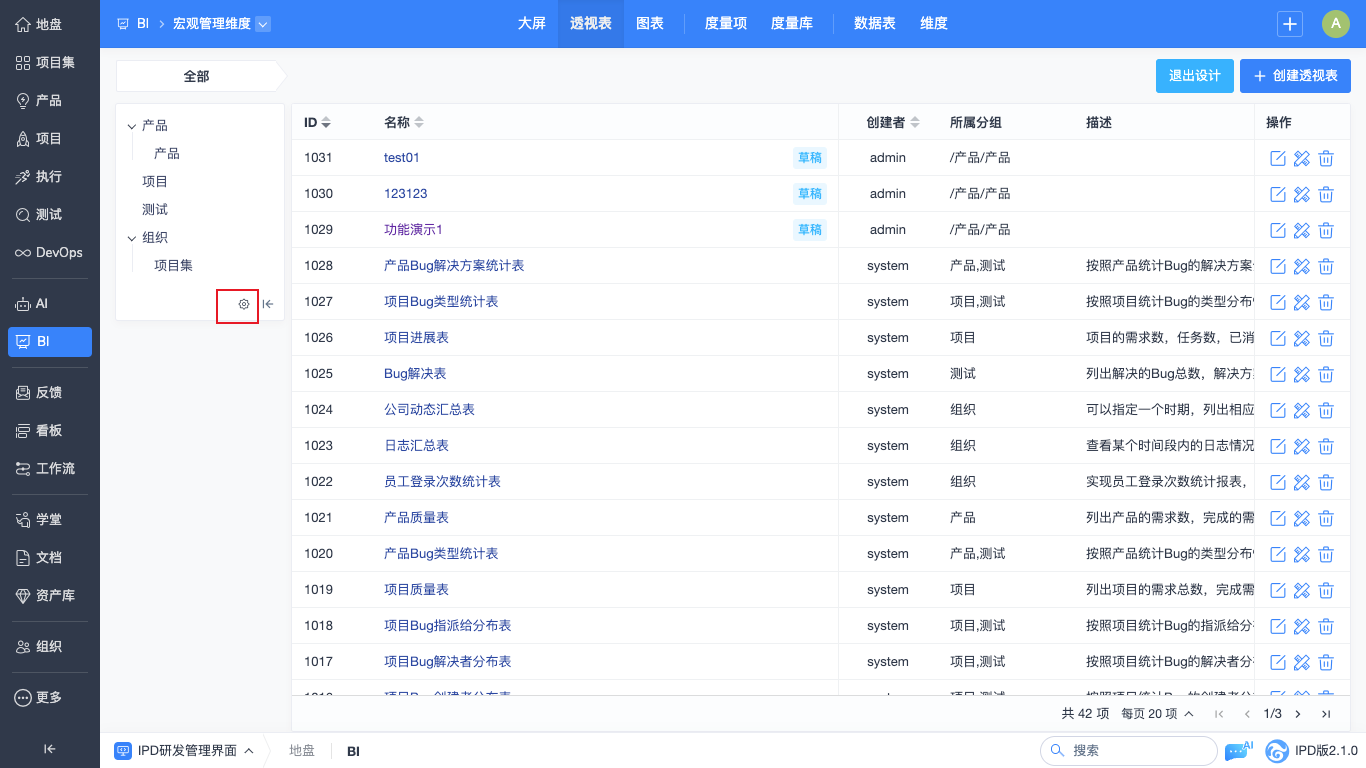Image resolution: width=1366 pixels, height=768 pixels.
Task: Sort table by 名称 column
Action: click(419, 123)
